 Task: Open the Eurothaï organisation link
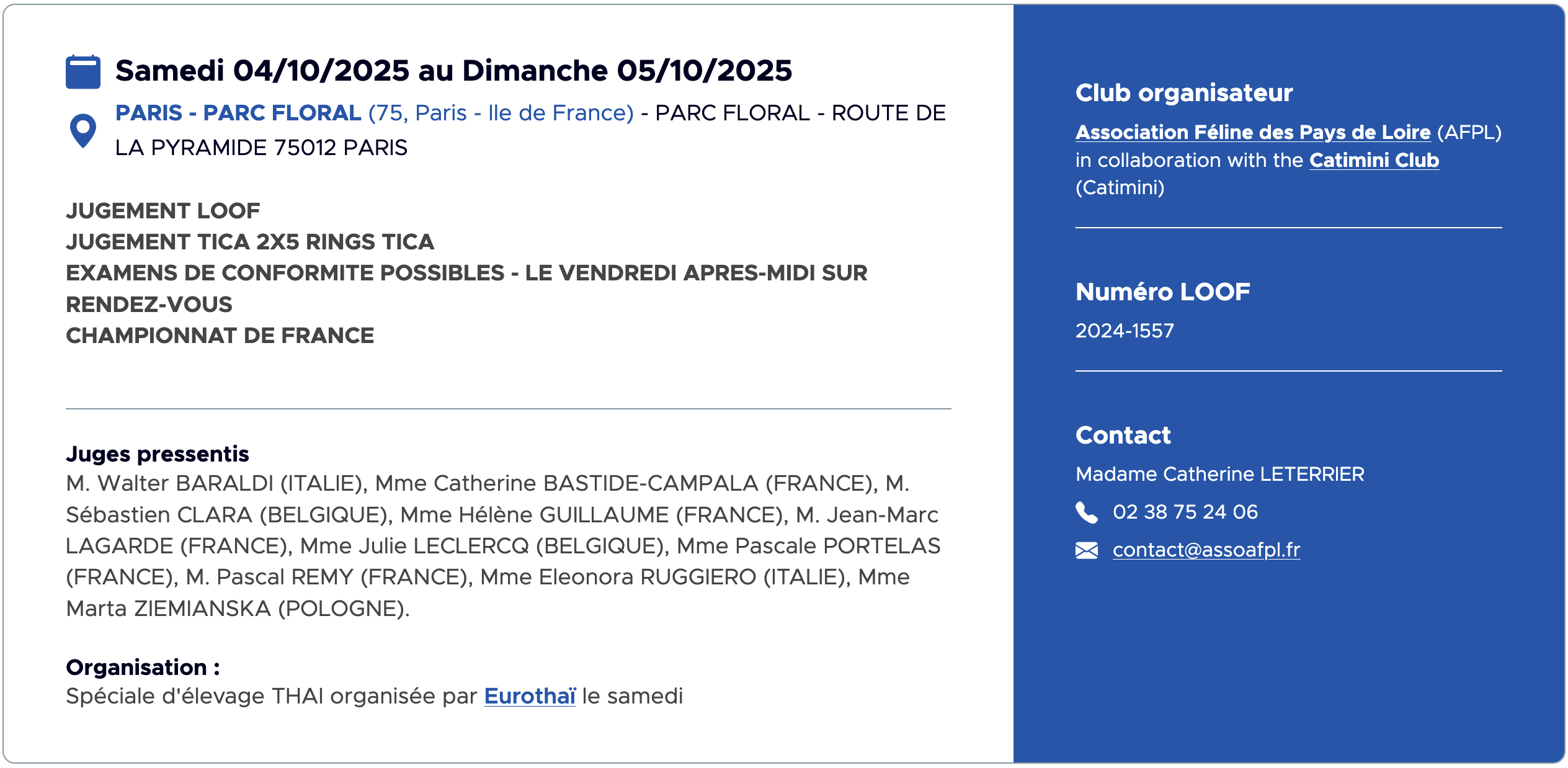[x=530, y=696]
